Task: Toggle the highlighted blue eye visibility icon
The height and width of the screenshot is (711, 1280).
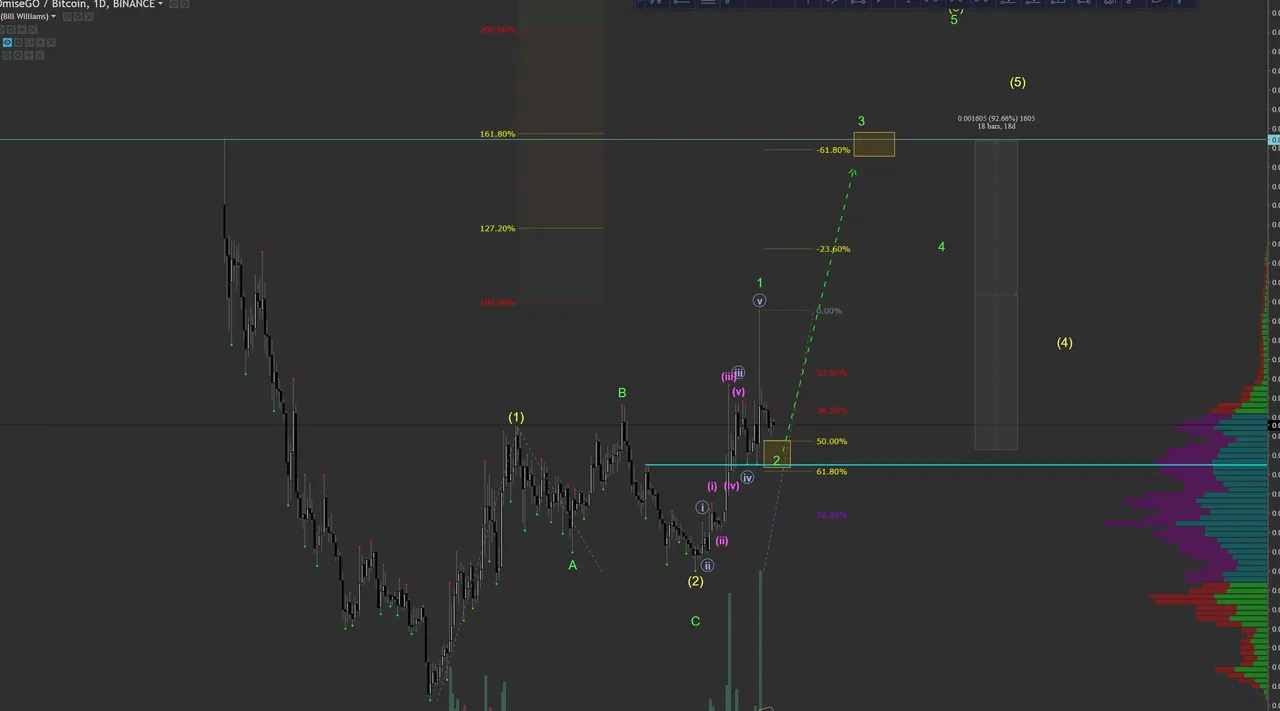Action: 8,42
